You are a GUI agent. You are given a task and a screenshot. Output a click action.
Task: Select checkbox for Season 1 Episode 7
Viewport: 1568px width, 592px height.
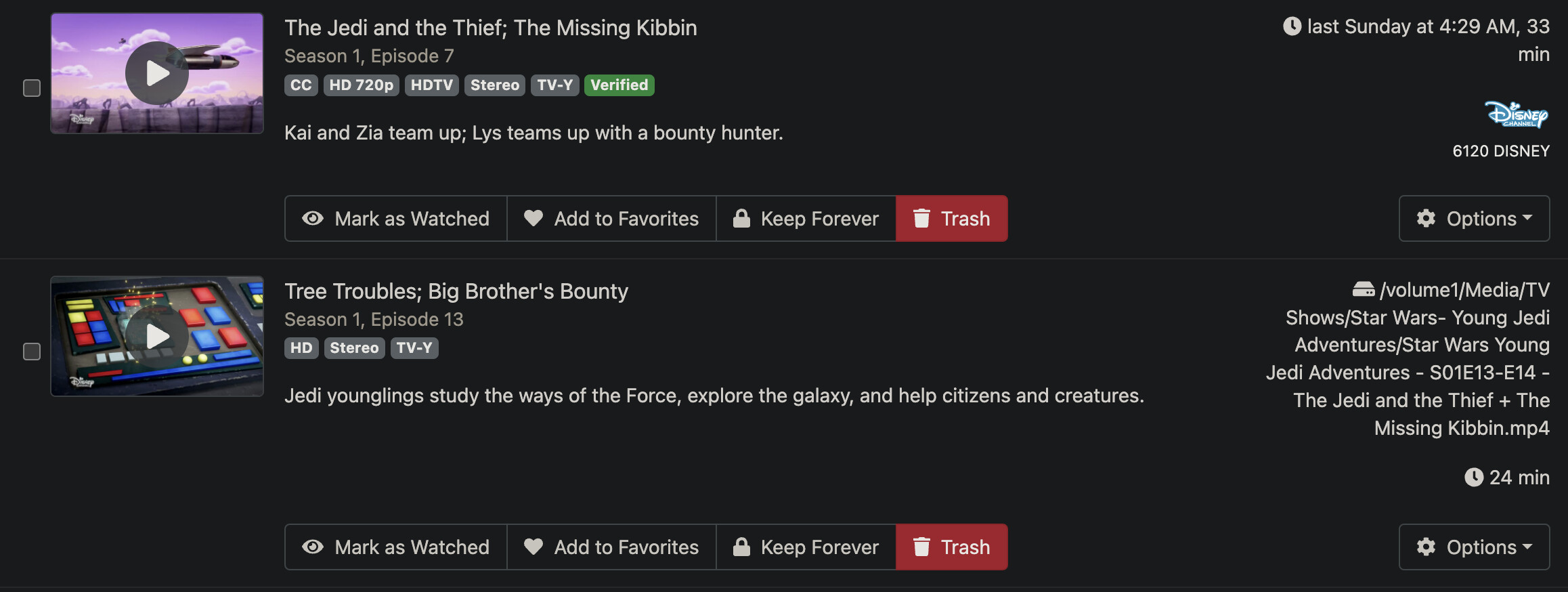tap(32, 88)
